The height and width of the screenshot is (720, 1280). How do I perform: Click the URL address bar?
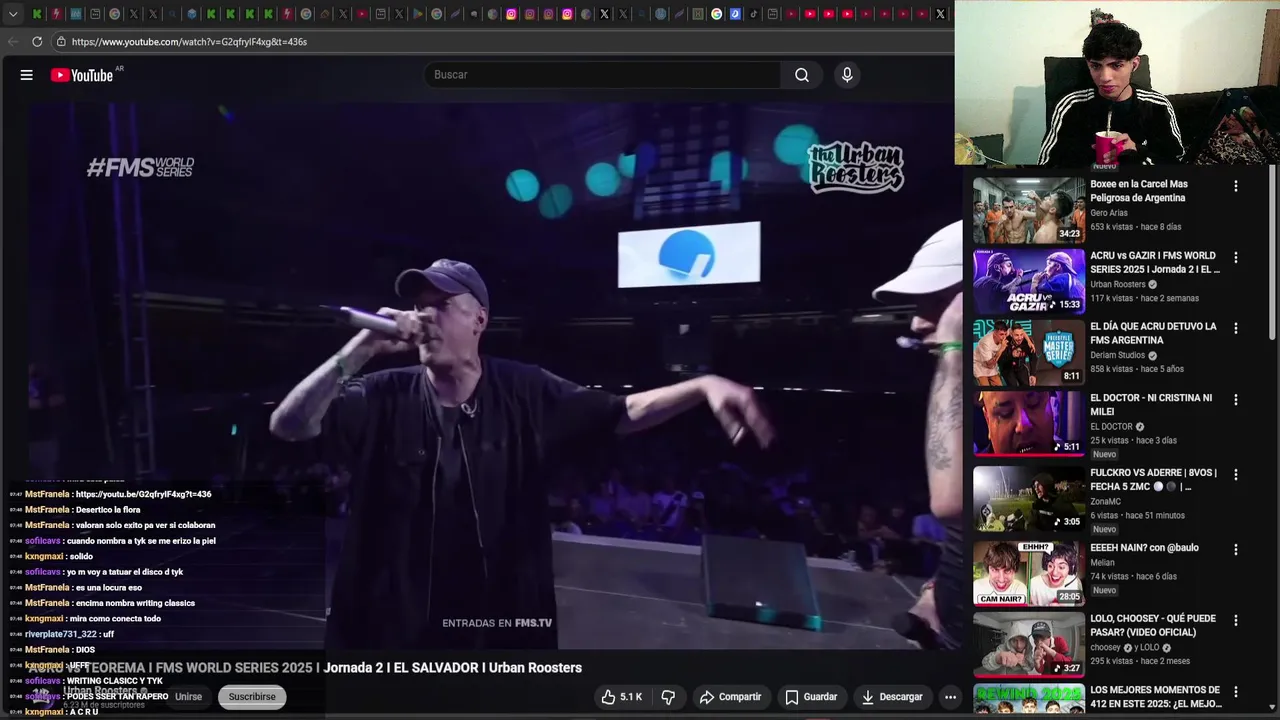pyautogui.click(x=500, y=42)
